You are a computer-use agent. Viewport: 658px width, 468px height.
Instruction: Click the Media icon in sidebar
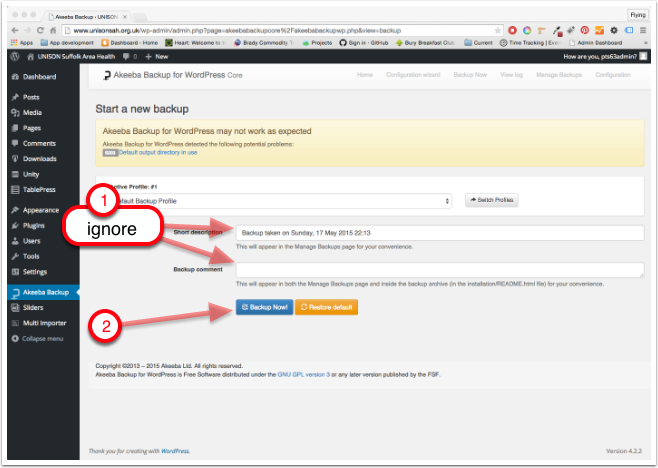(16, 112)
